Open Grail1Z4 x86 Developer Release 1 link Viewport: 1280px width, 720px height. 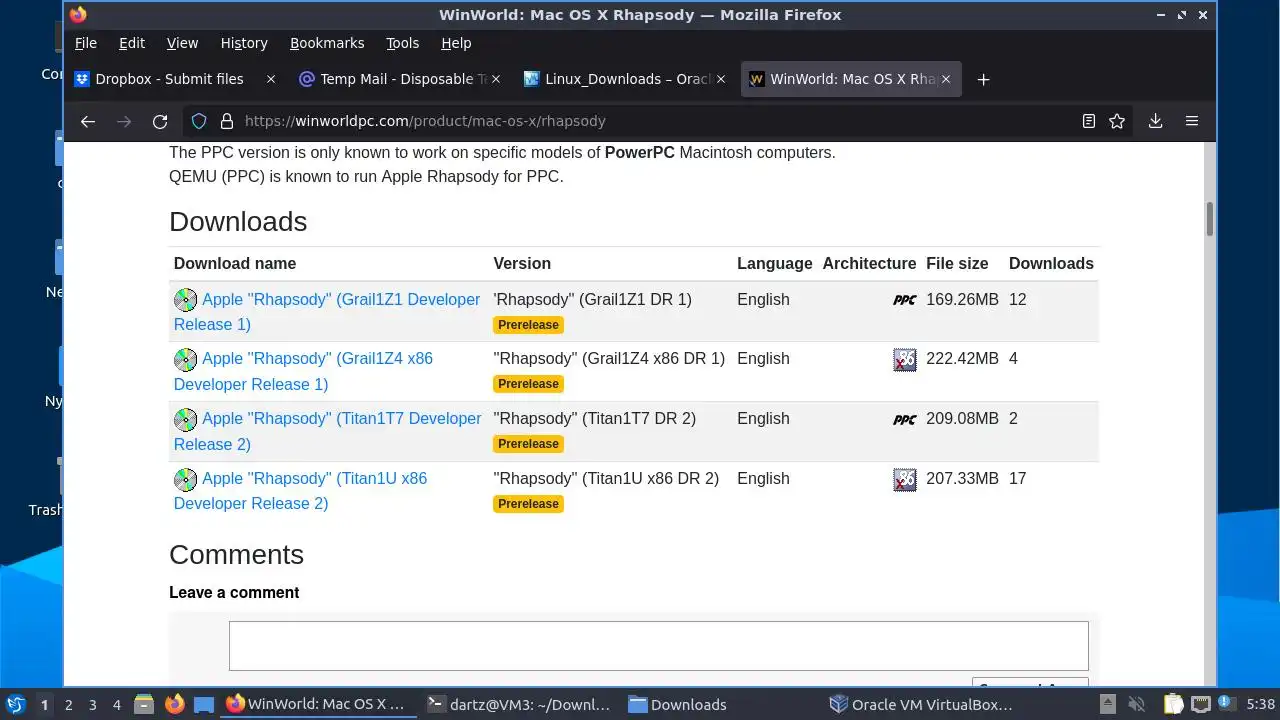pyautogui.click(x=303, y=371)
